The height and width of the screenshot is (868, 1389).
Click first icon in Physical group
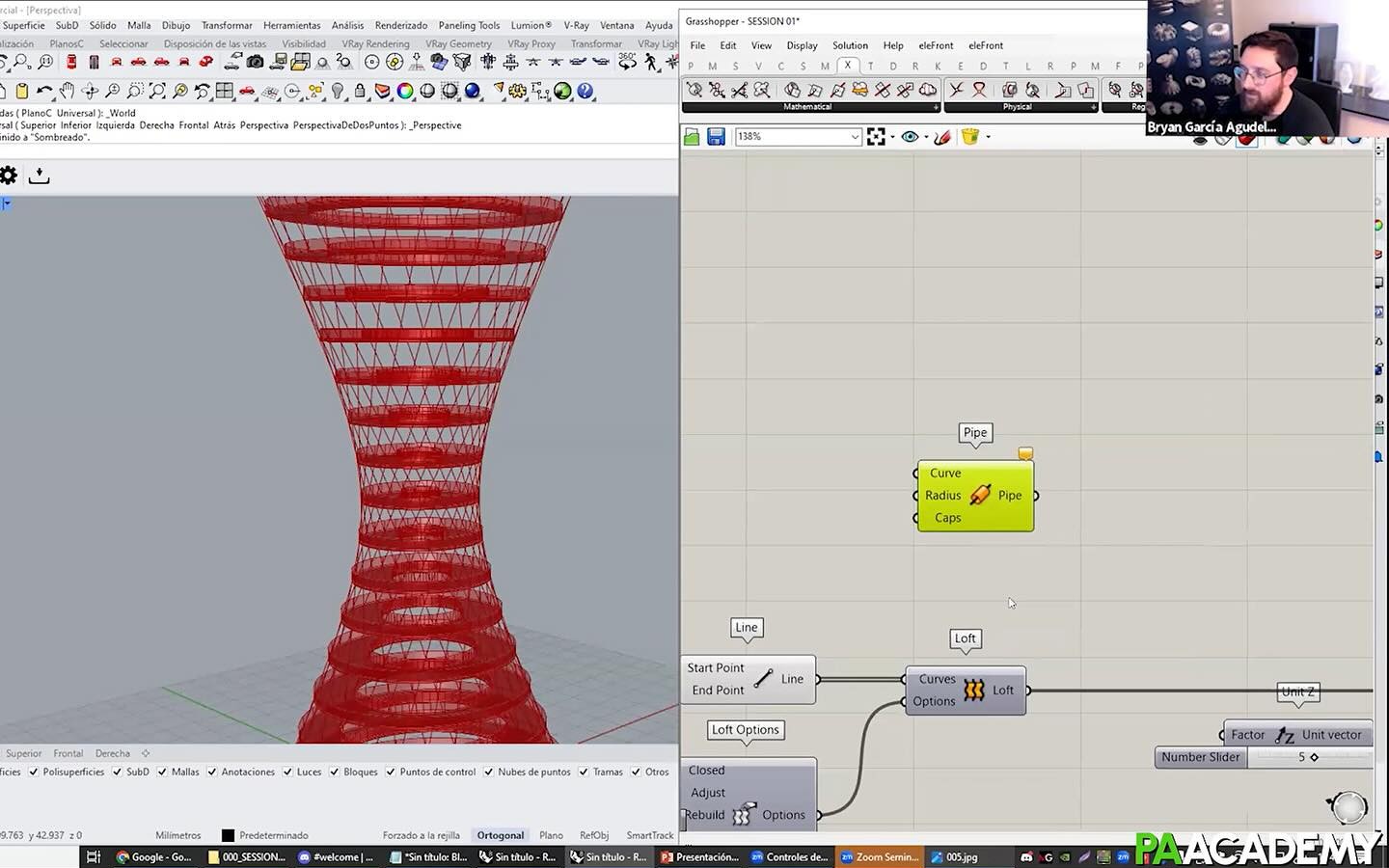point(956,90)
